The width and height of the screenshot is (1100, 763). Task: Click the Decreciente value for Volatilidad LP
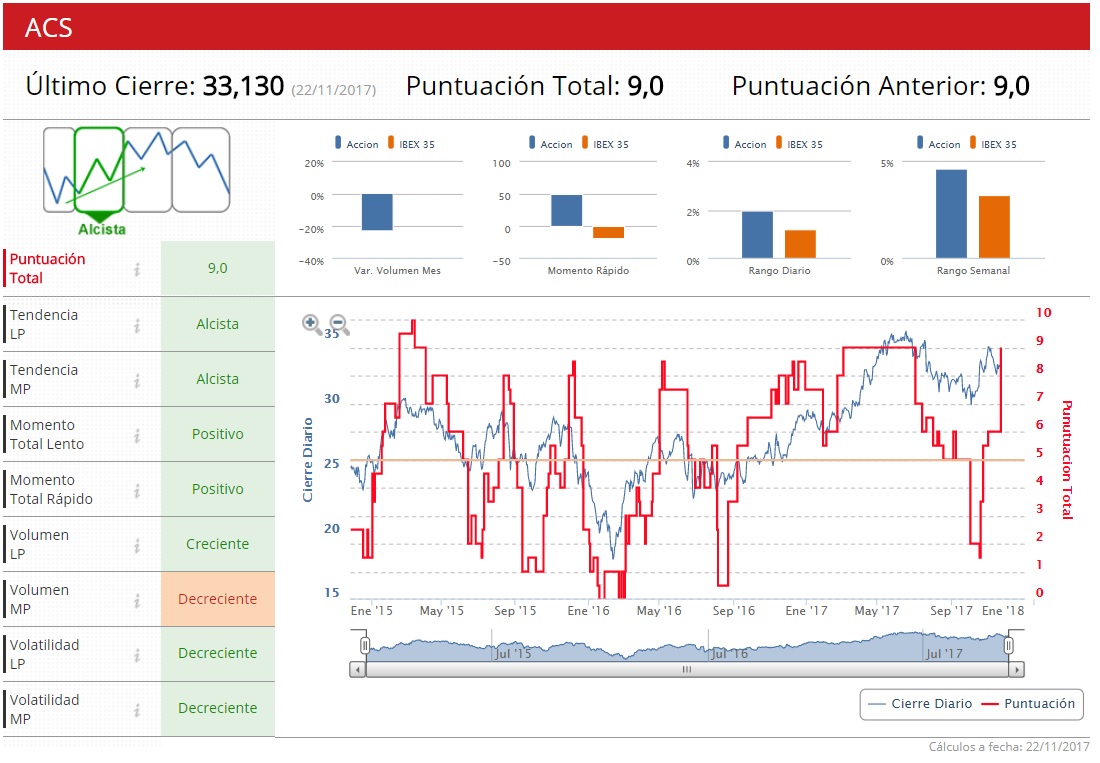click(217, 654)
